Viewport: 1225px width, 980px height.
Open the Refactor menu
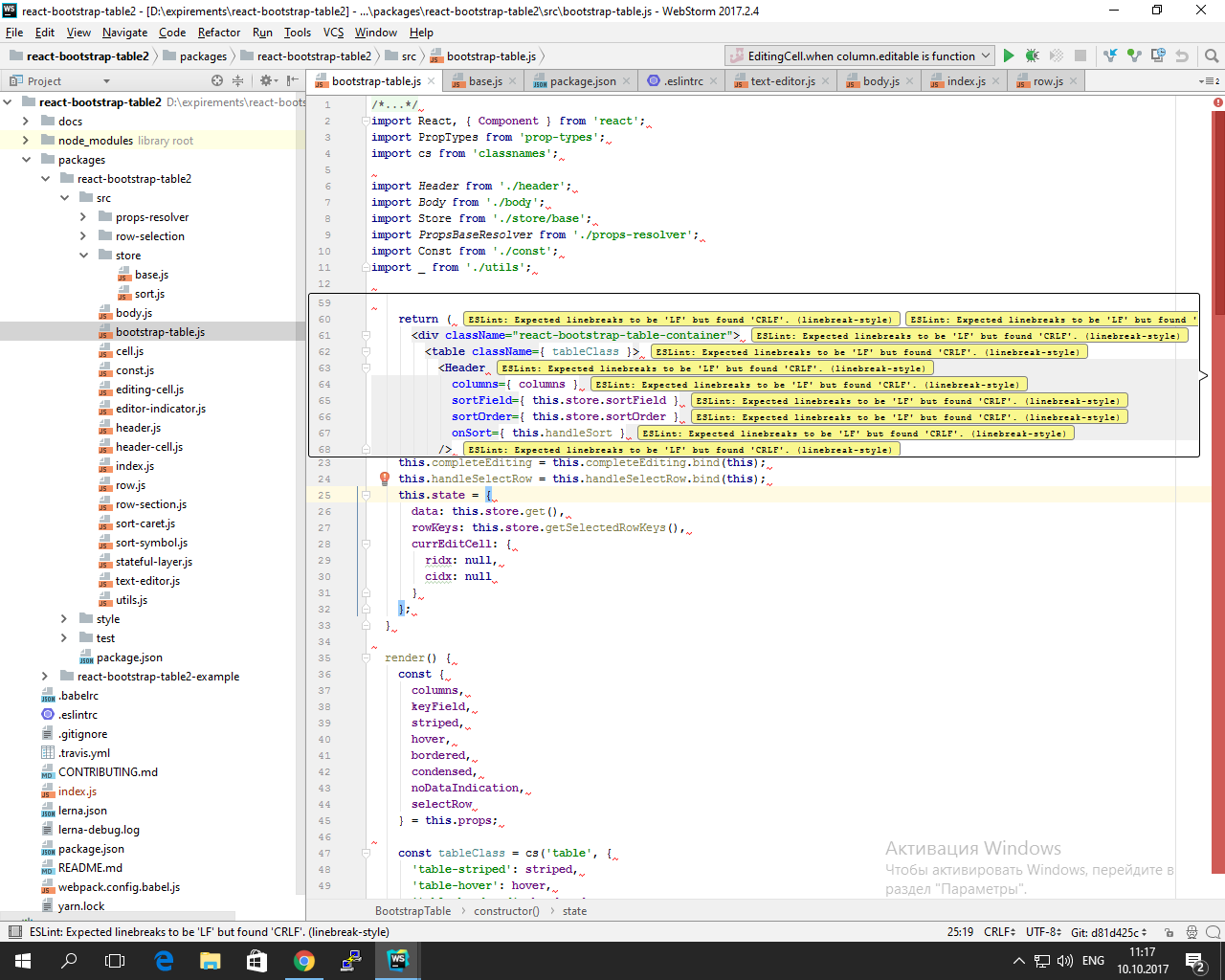219,33
